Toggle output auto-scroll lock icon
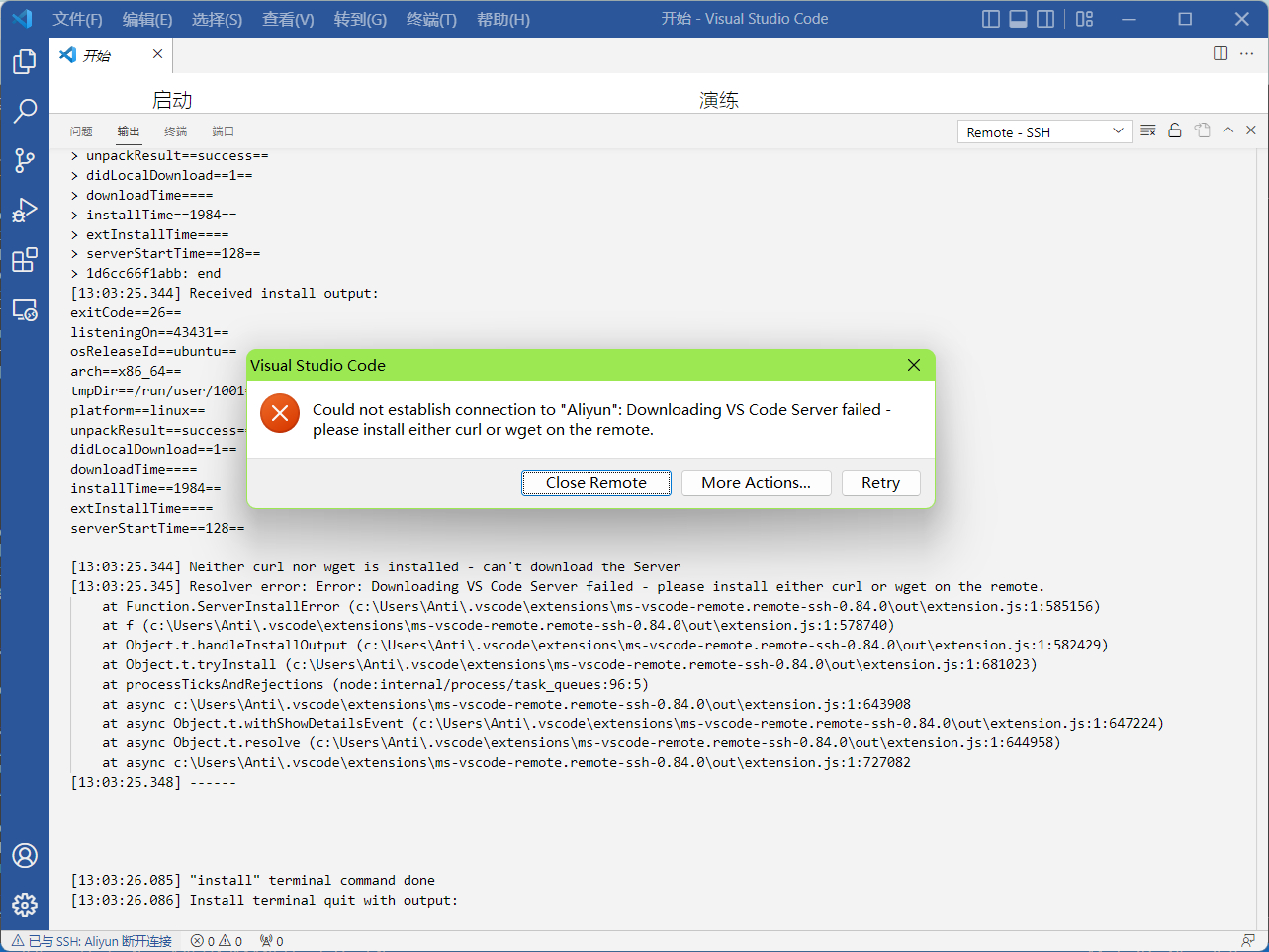Image resolution: width=1269 pixels, height=952 pixels. tap(1175, 130)
